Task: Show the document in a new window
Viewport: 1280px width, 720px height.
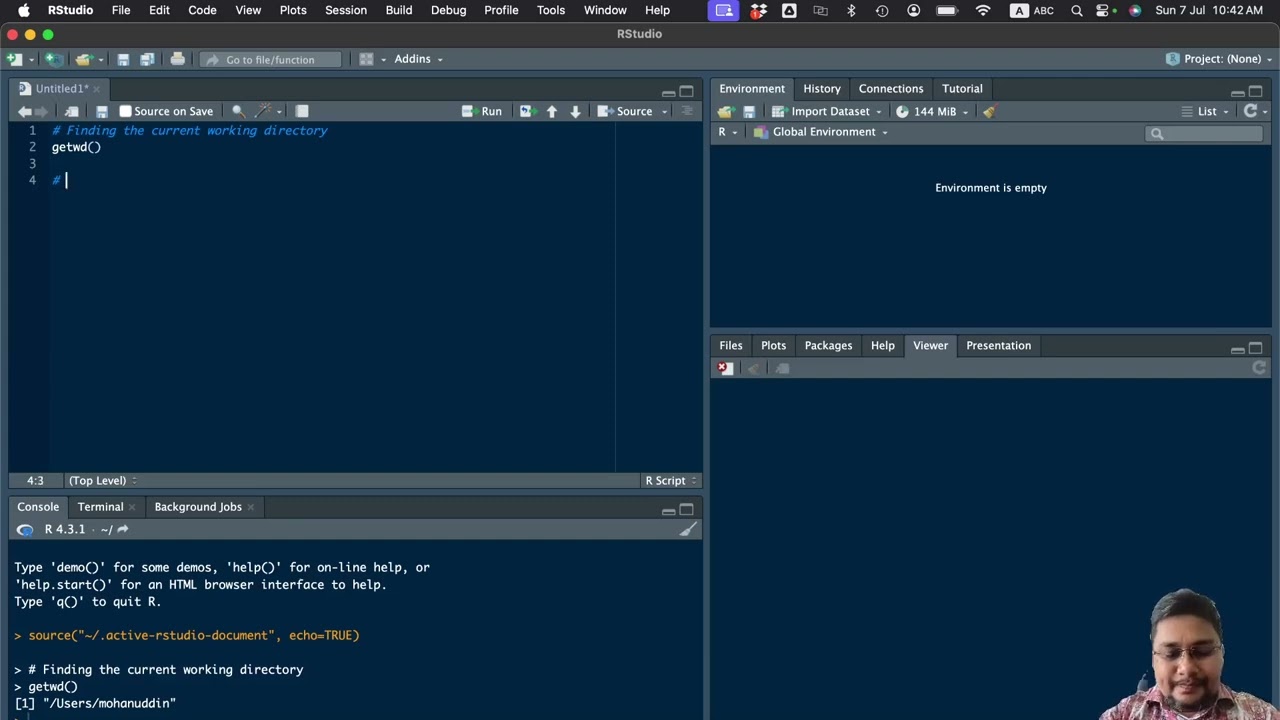Action: tap(72, 111)
